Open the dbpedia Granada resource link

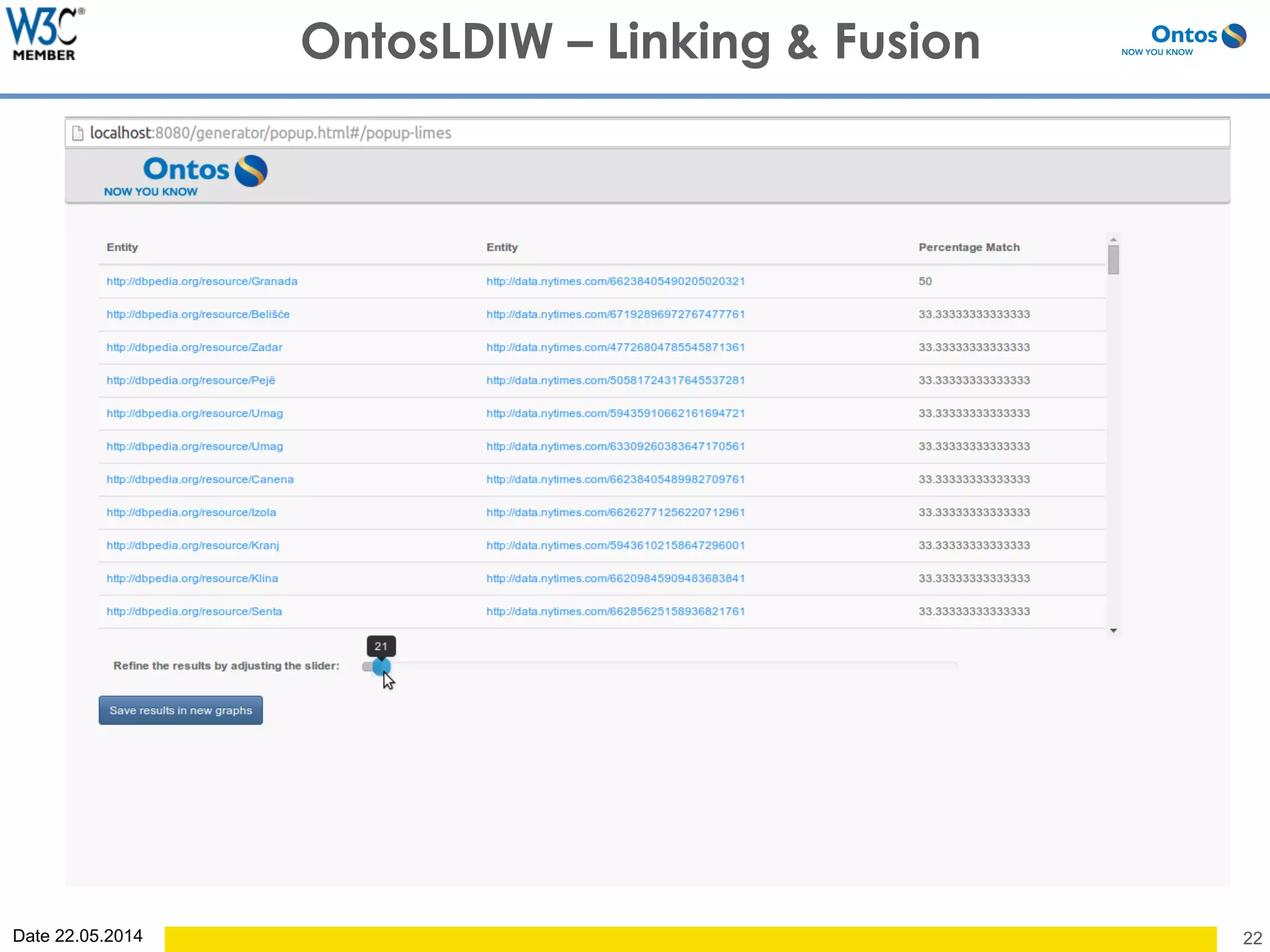(202, 281)
